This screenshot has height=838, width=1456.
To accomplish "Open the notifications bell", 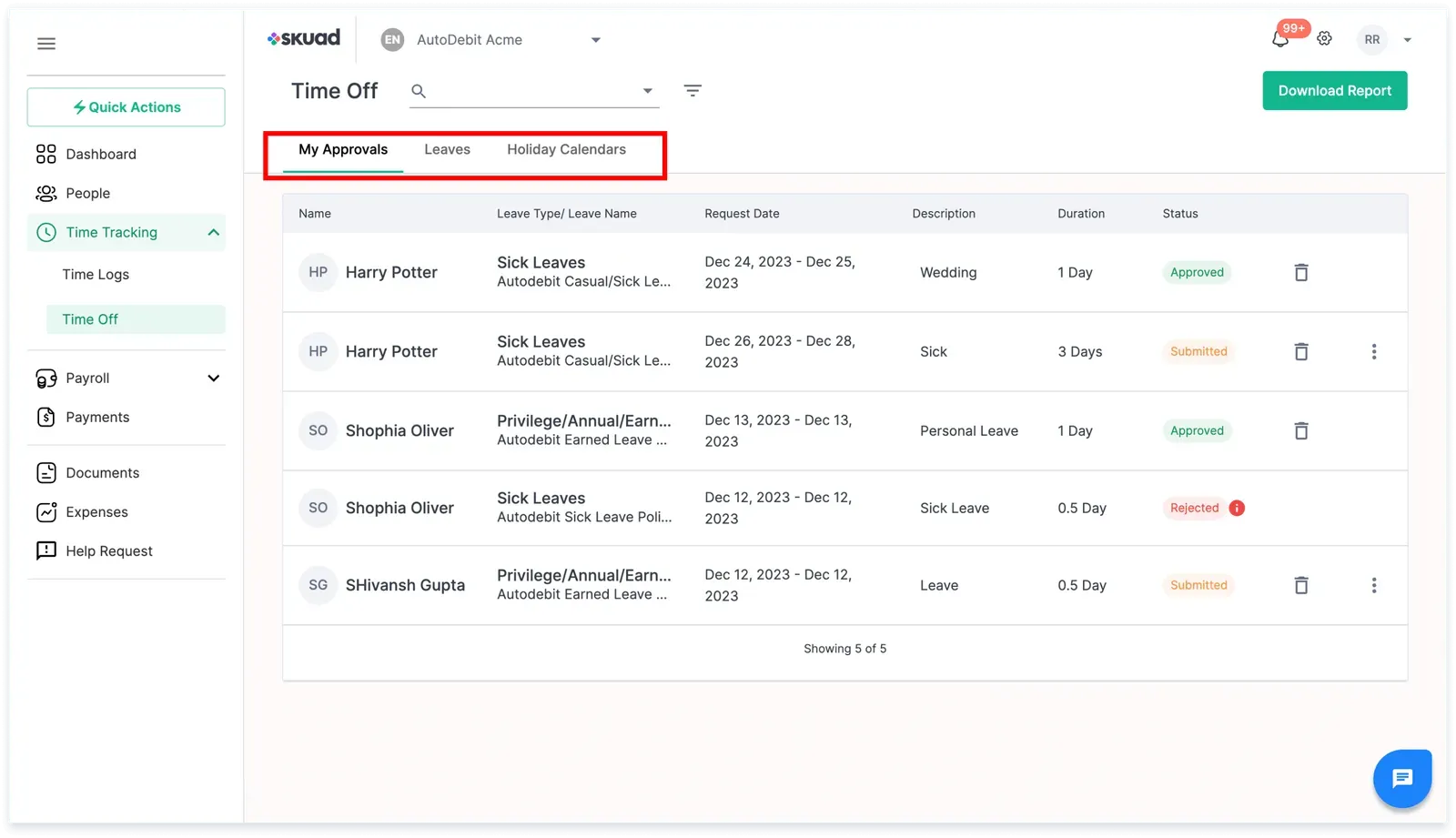I will (x=1280, y=39).
